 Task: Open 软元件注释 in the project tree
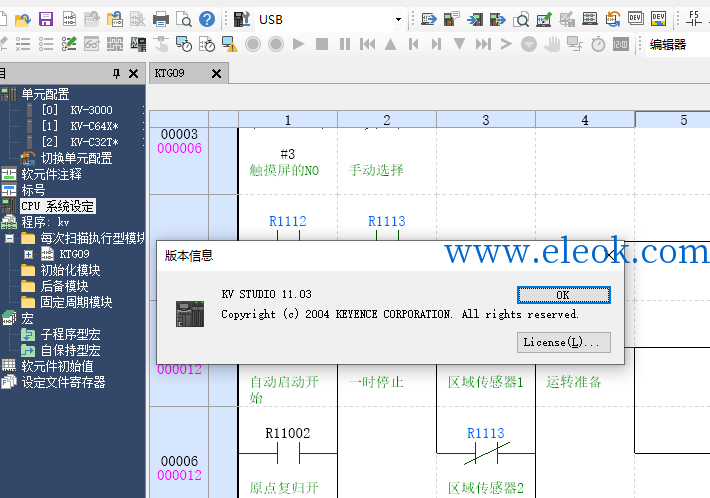pos(51,174)
